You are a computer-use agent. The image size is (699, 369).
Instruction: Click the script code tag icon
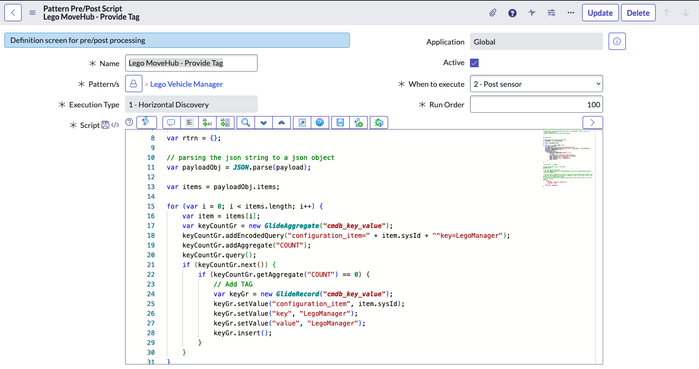115,125
